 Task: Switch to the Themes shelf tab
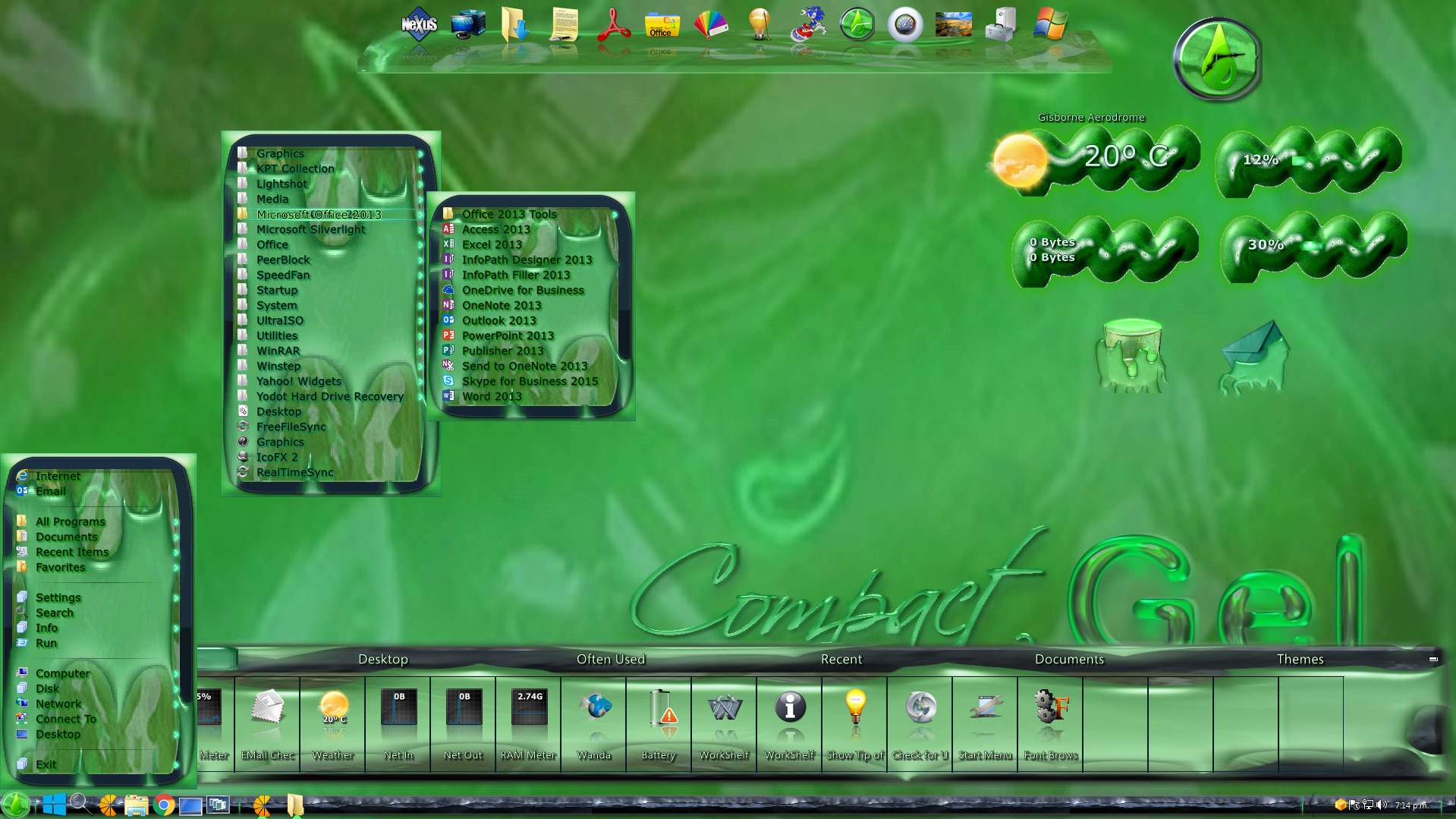click(x=1300, y=659)
